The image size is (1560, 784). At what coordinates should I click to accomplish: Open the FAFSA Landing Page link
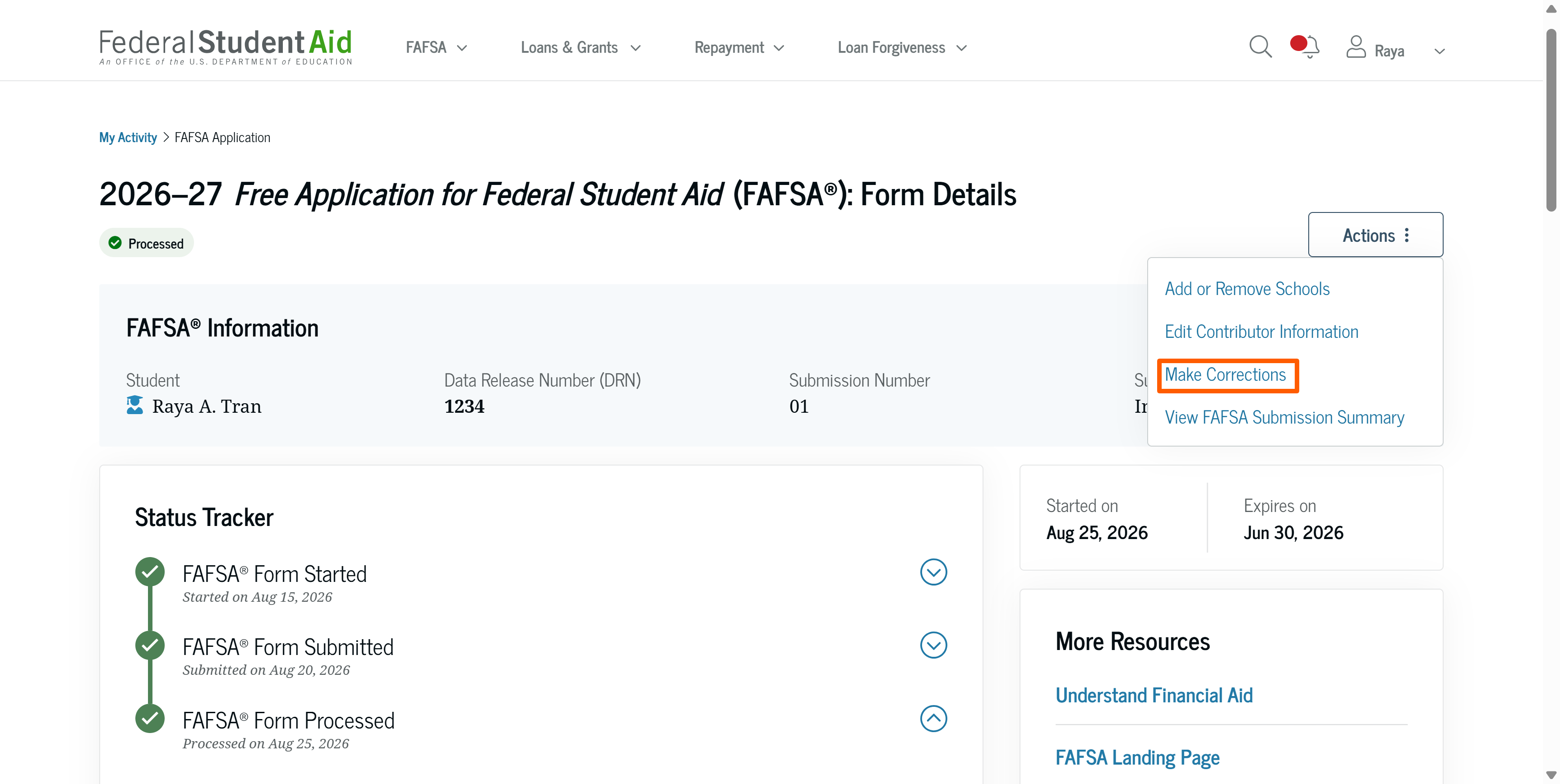click(1137, 758)
